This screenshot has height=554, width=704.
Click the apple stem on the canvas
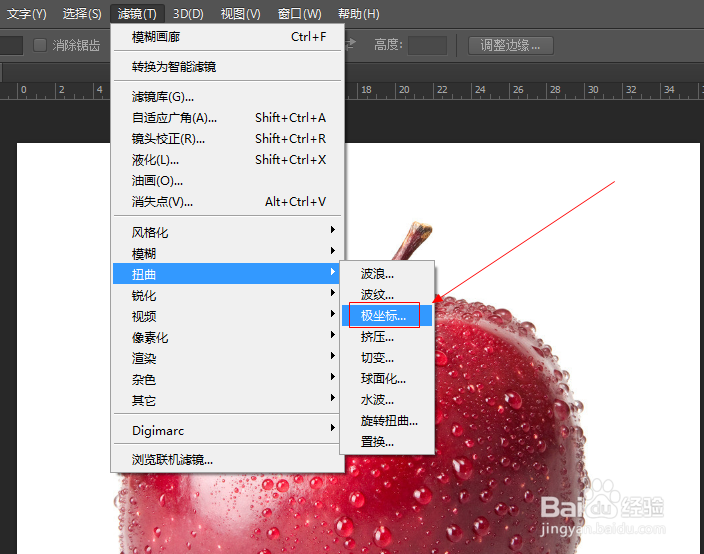click(414, 241)
